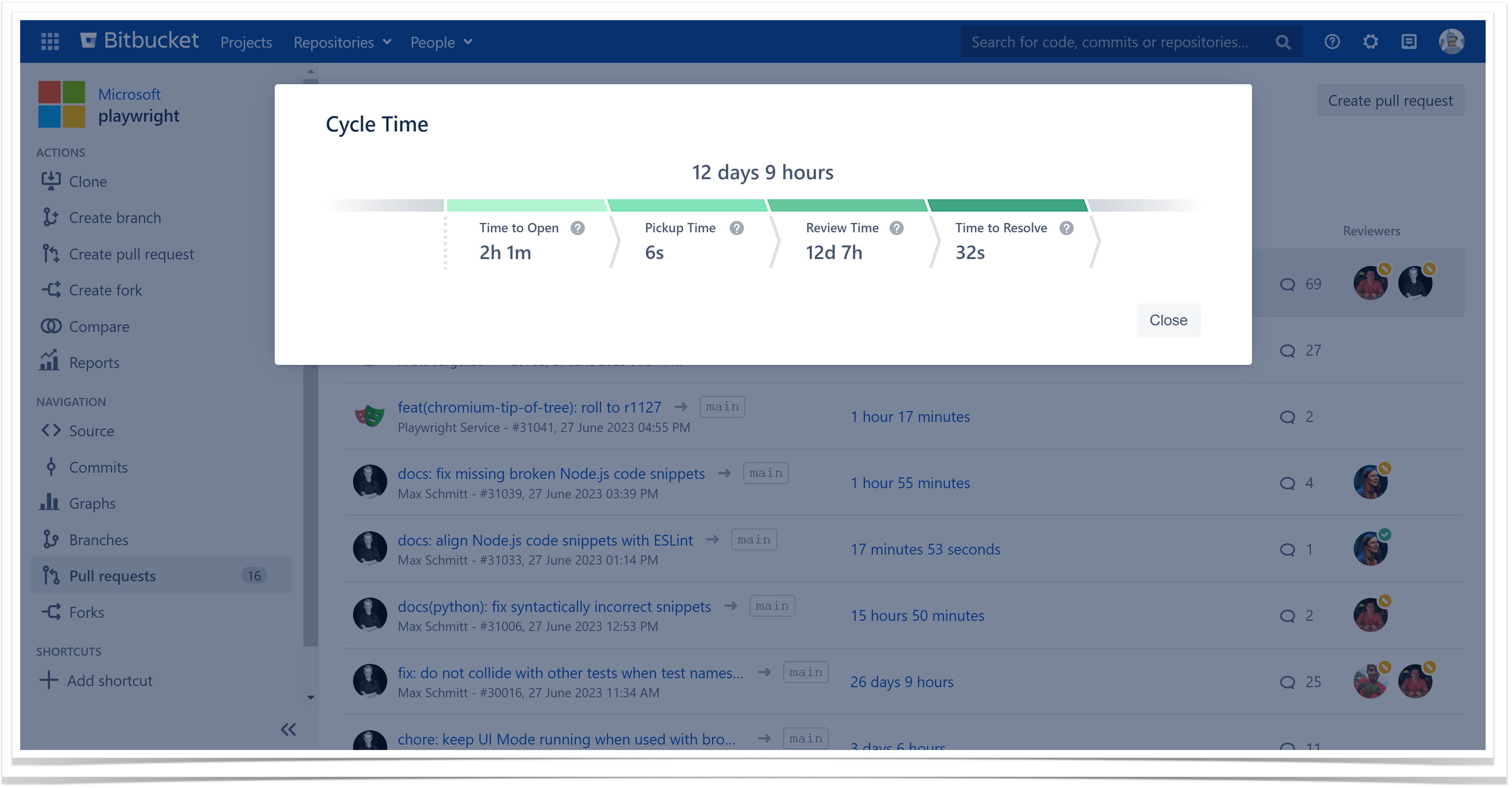Click the Time to Resolve help icon
1512x788 pixels.
click(x=1067, y=228)
